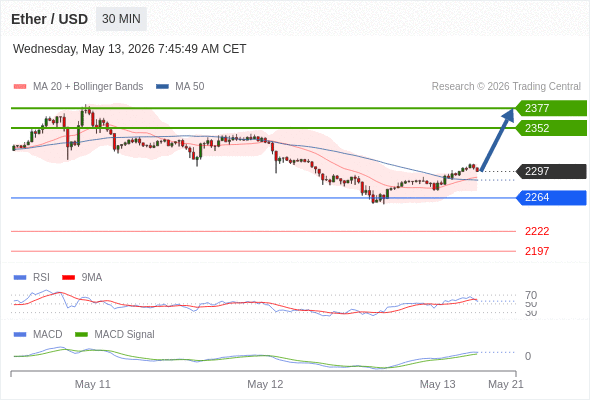
Task: Click the Ether / USD chart title
Action: click(x=49, y=19)
